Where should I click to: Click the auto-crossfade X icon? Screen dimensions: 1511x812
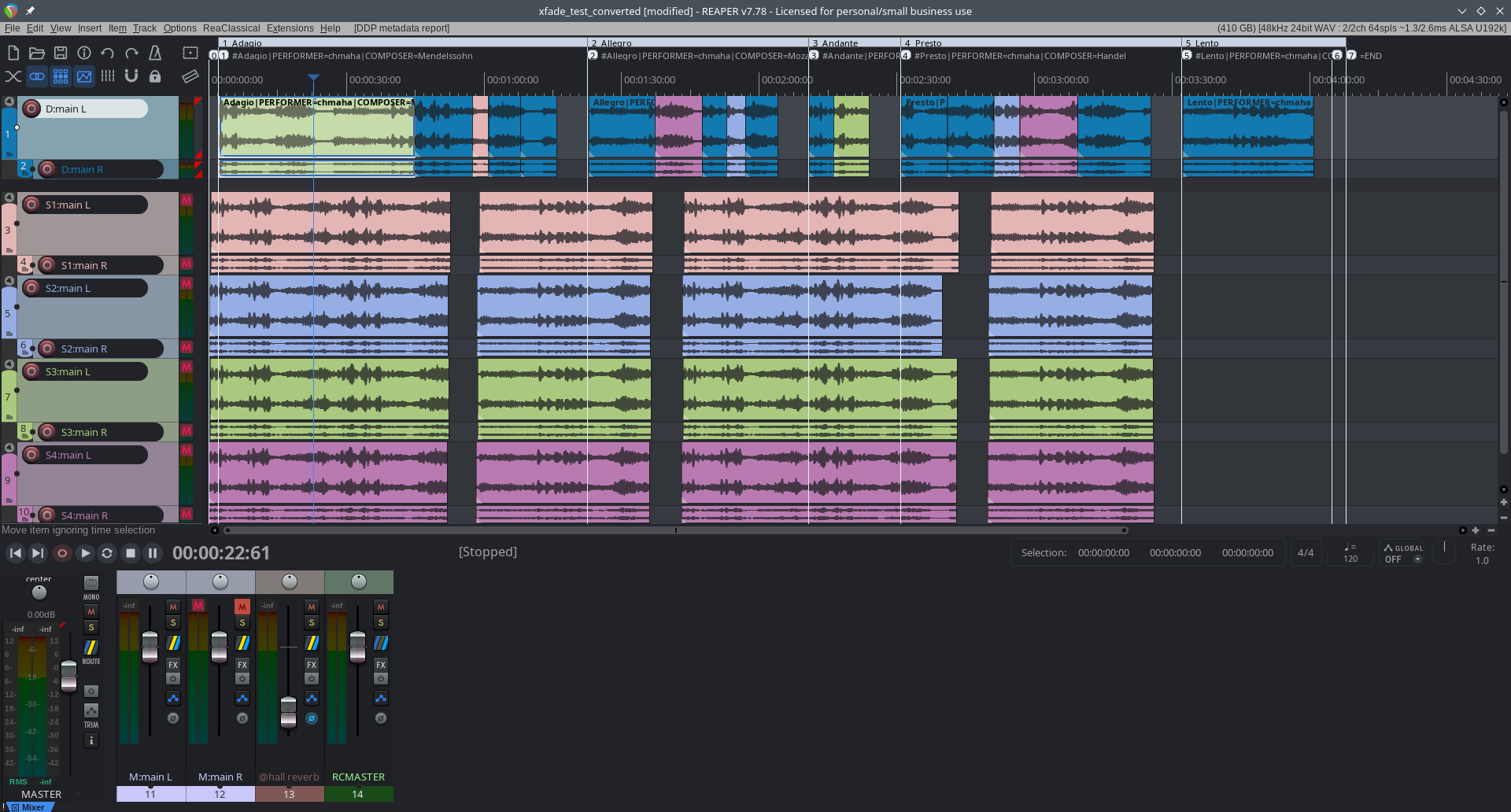13,76
